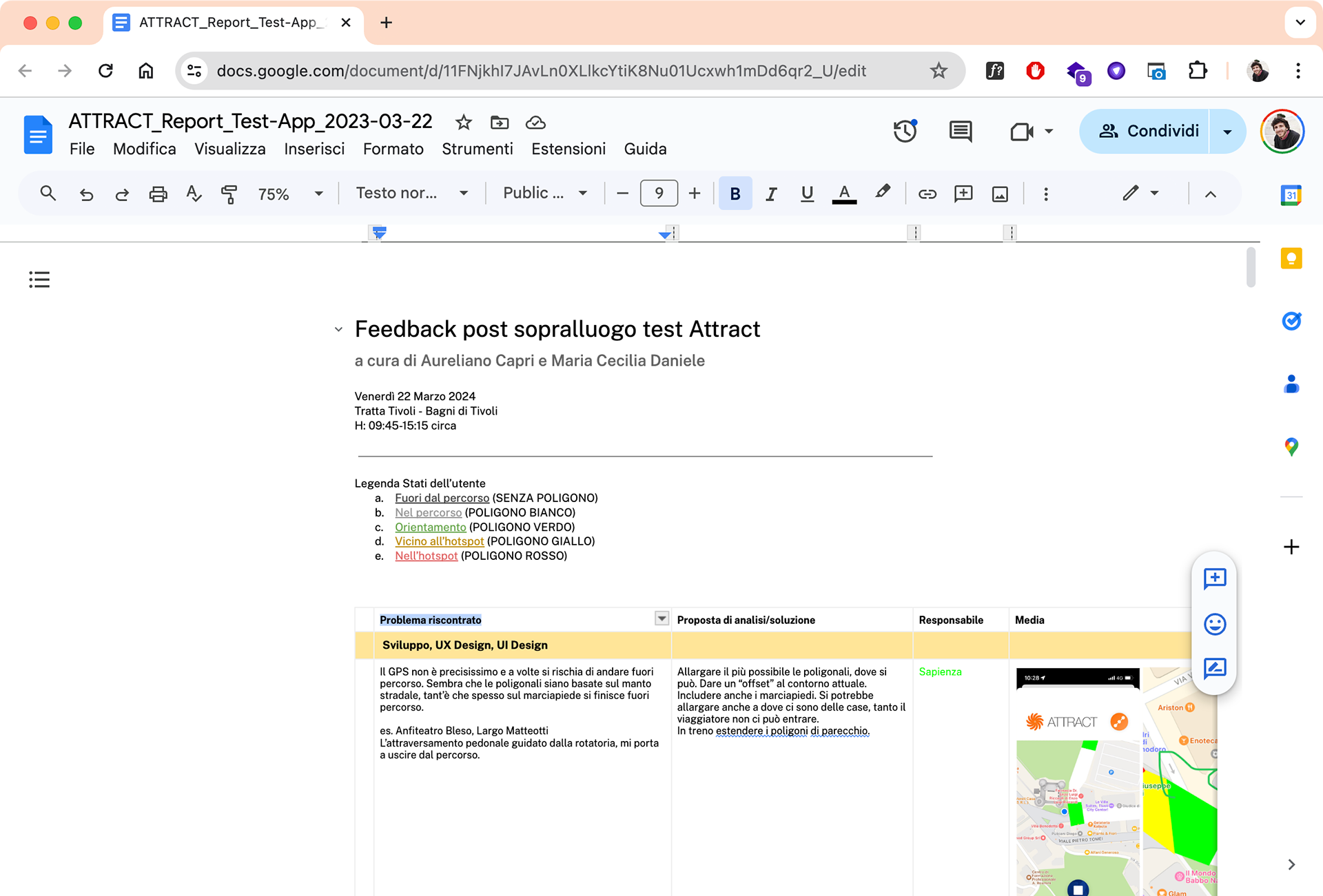Click the Vicino all'hotspot link
This screenshot has width=1323, height=896.
439,541
